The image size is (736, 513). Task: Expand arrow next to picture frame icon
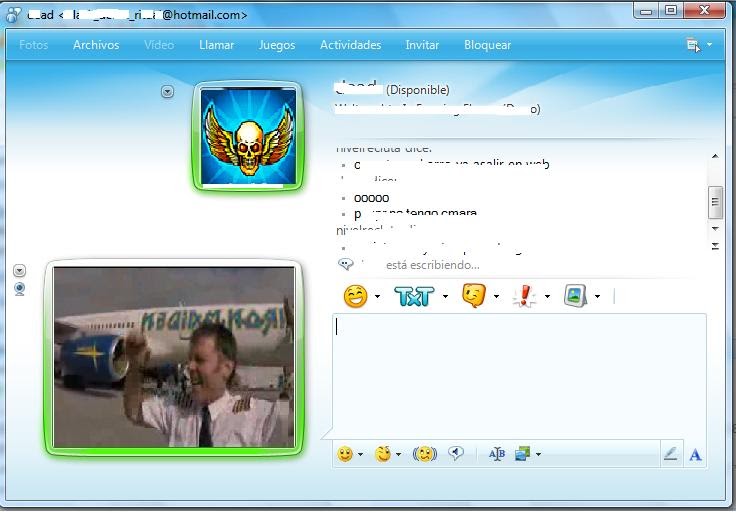[x=597, y=297]
